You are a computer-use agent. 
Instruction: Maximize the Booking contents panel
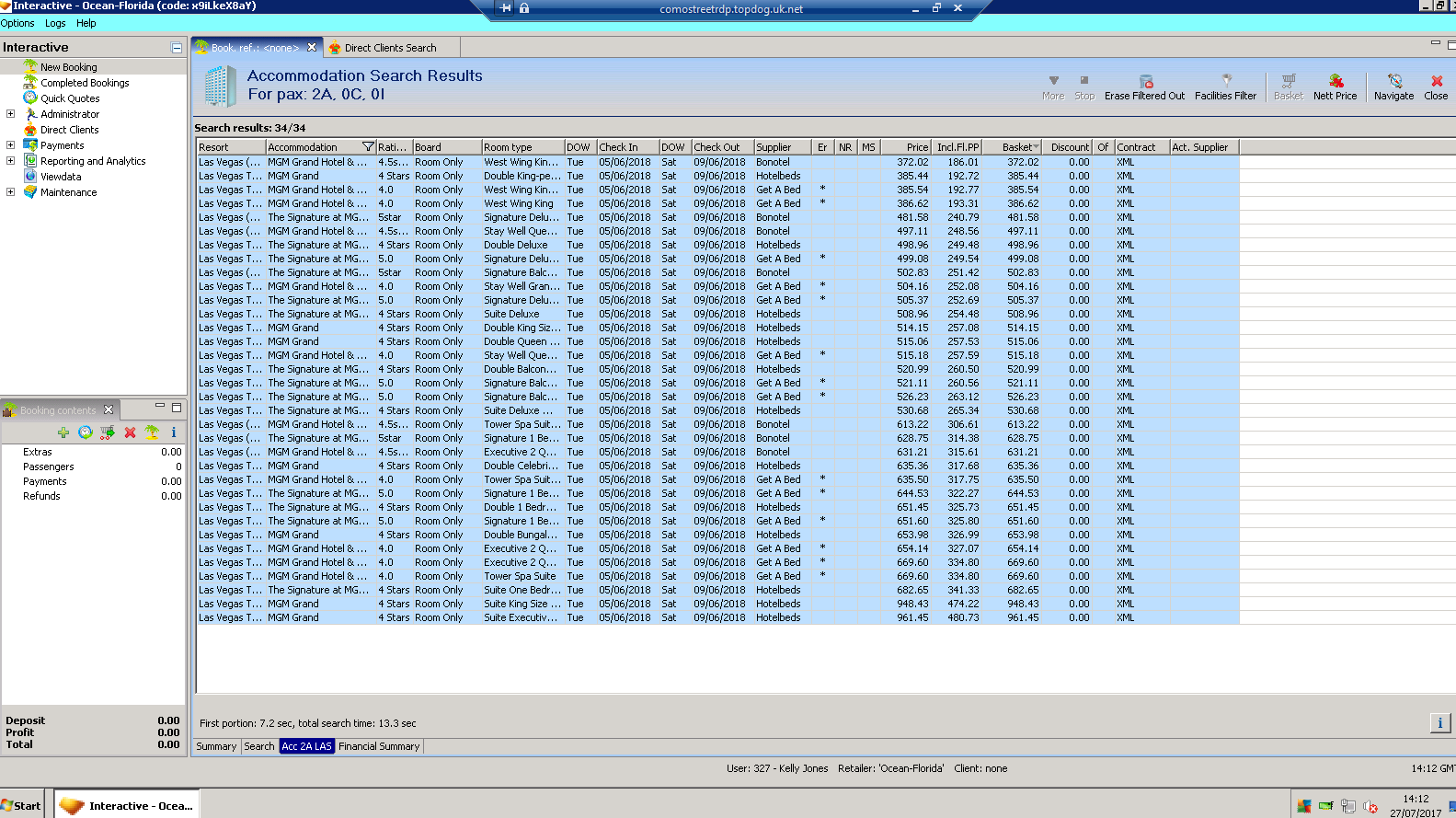(x=177, y=406)
